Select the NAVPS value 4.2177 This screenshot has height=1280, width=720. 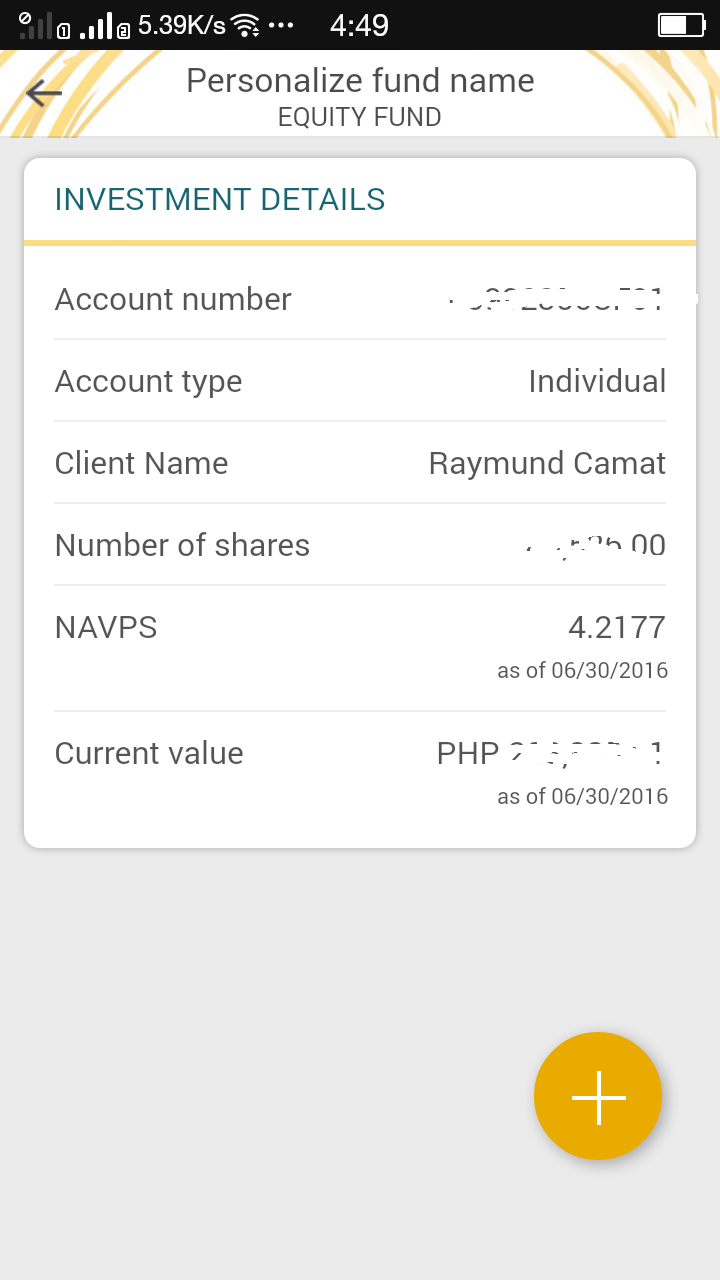coord(616,627)
